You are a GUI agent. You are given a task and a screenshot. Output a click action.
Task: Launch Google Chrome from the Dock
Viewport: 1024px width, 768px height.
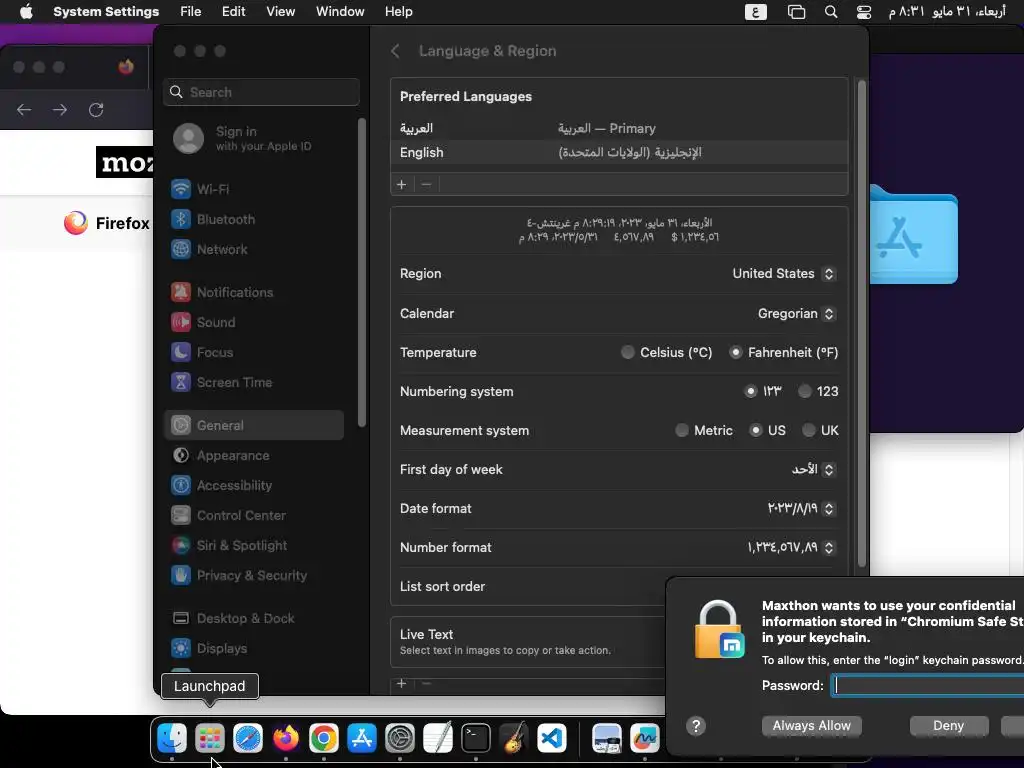pos(324,739)
